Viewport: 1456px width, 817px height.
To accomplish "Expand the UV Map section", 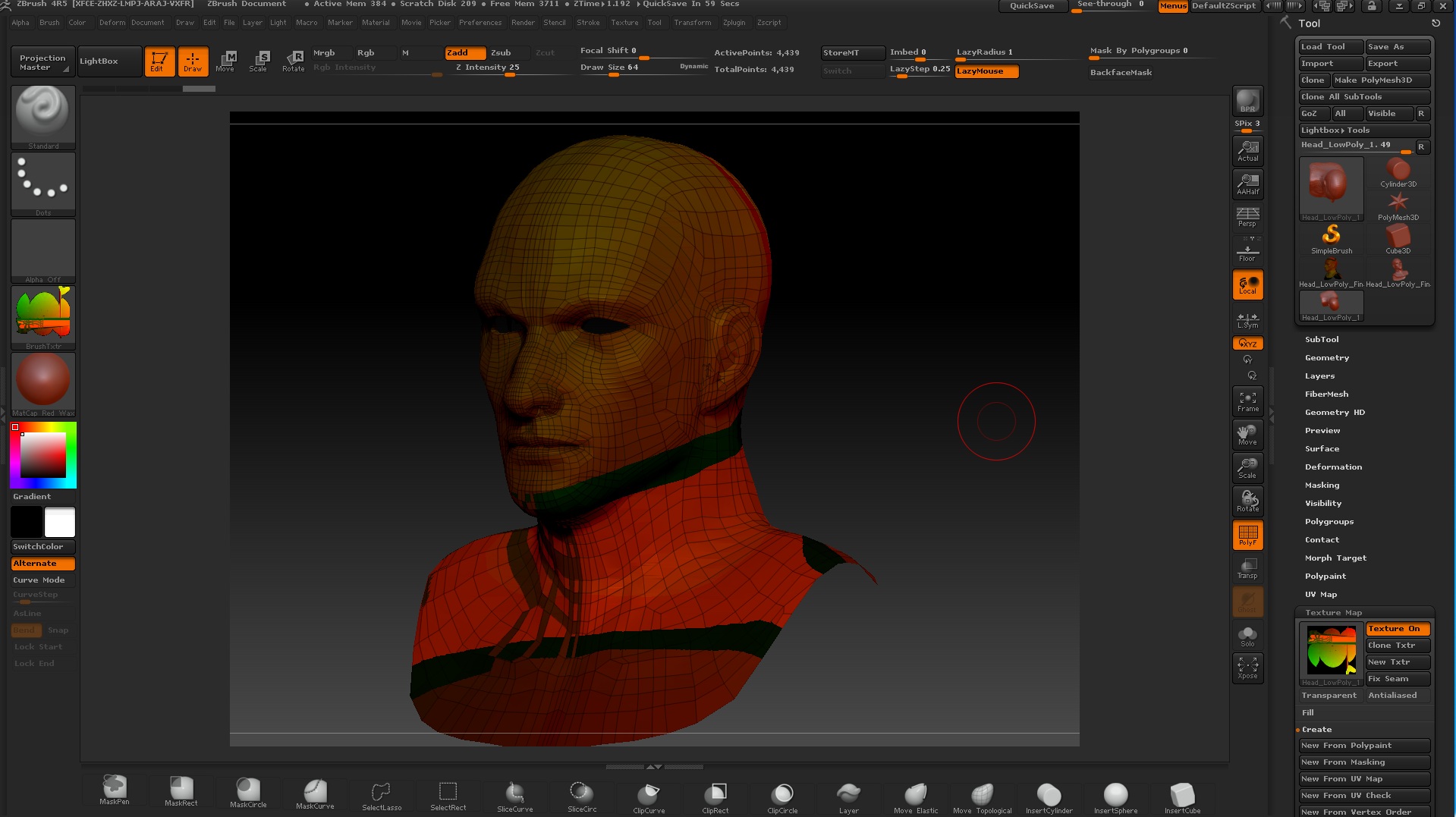I will tap(1320, 595).
